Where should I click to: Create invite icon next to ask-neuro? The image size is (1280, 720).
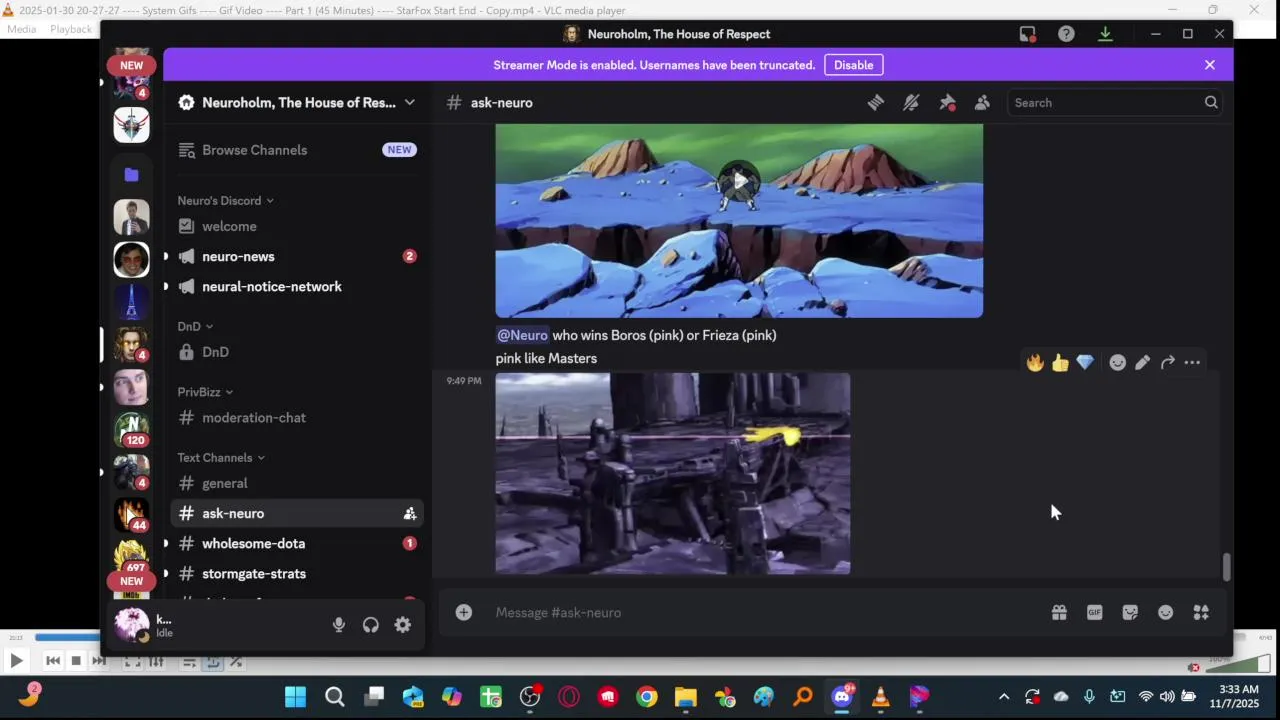tap(409, 513)
